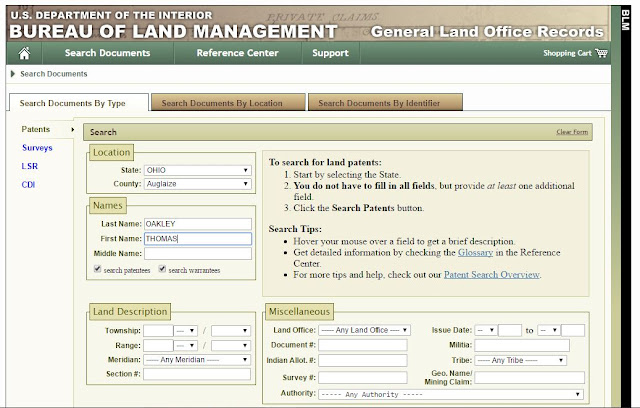The width and height of the screenshot is (640, 408).
Task: Click the Clear Form link
Action: click(572, 132)
